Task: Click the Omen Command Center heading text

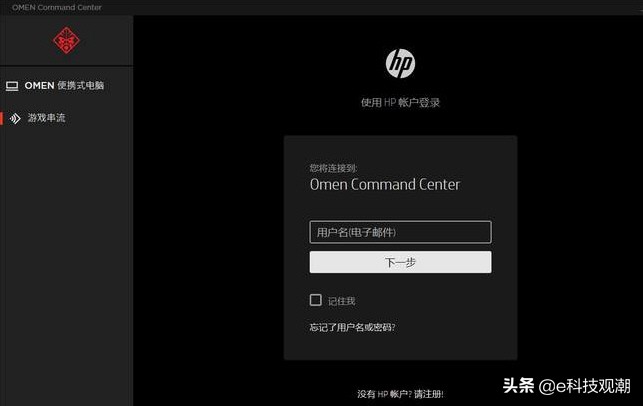Action: [x=385, y=185]
